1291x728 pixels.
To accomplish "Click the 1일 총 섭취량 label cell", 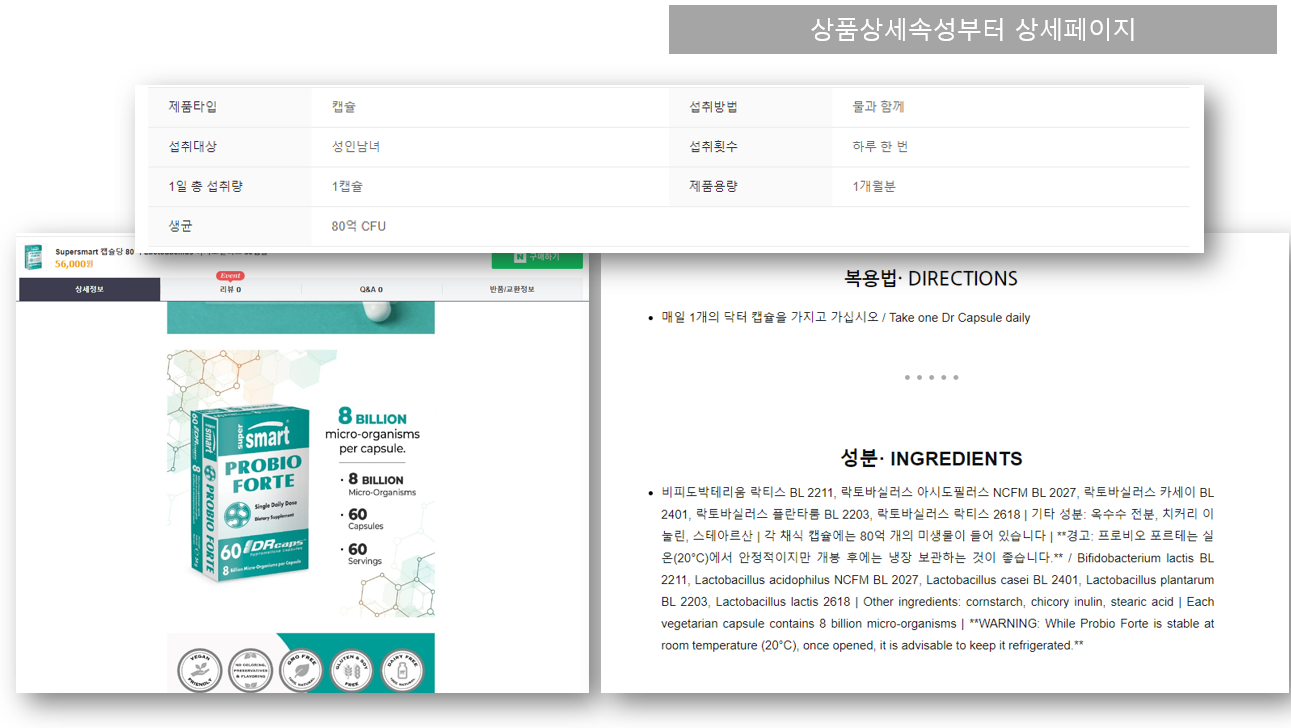I will pos(230,187).
